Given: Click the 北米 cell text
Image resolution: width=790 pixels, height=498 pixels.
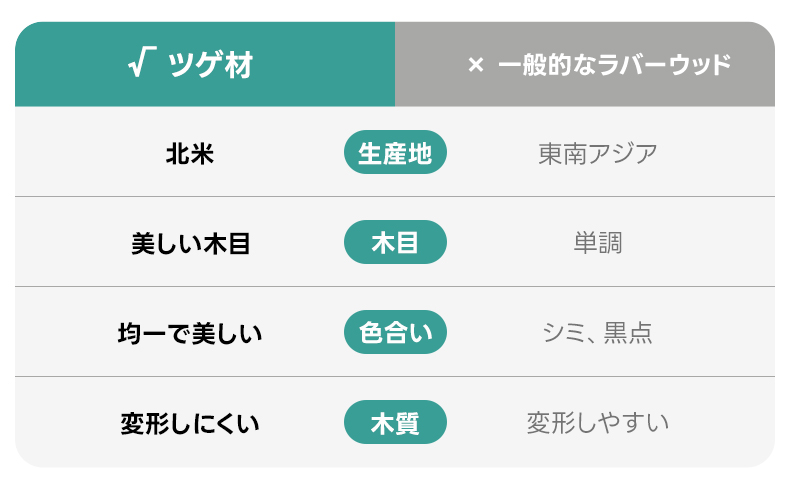Looking at the screenshot, I should (190, 153).
